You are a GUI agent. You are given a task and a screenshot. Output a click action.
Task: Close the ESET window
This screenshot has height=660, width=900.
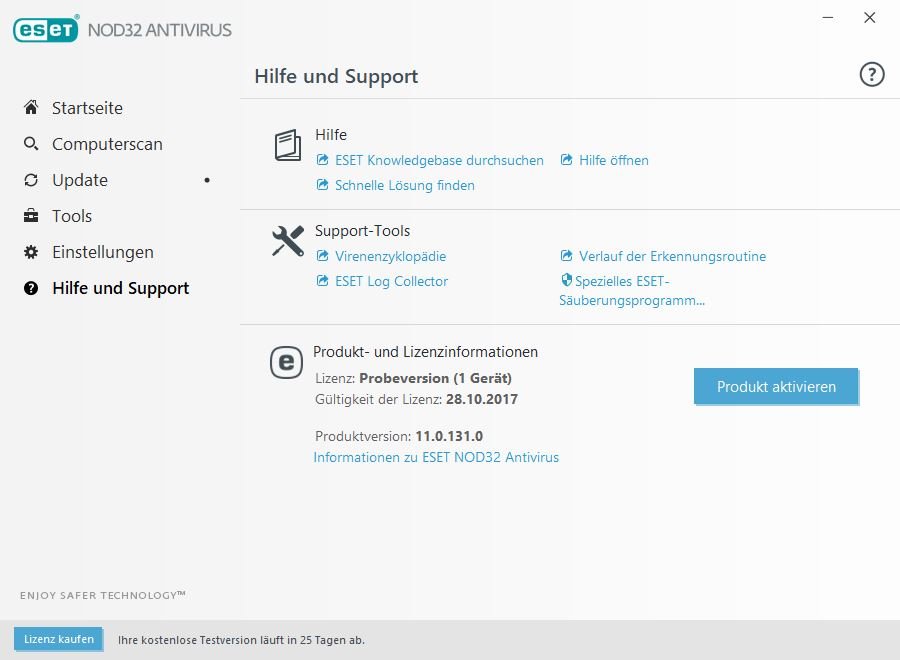point(870,18)
